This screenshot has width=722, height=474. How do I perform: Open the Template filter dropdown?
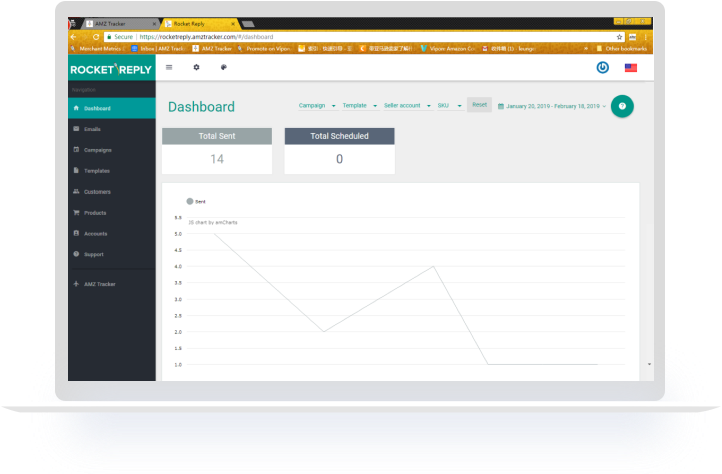(x=359, y=105)
